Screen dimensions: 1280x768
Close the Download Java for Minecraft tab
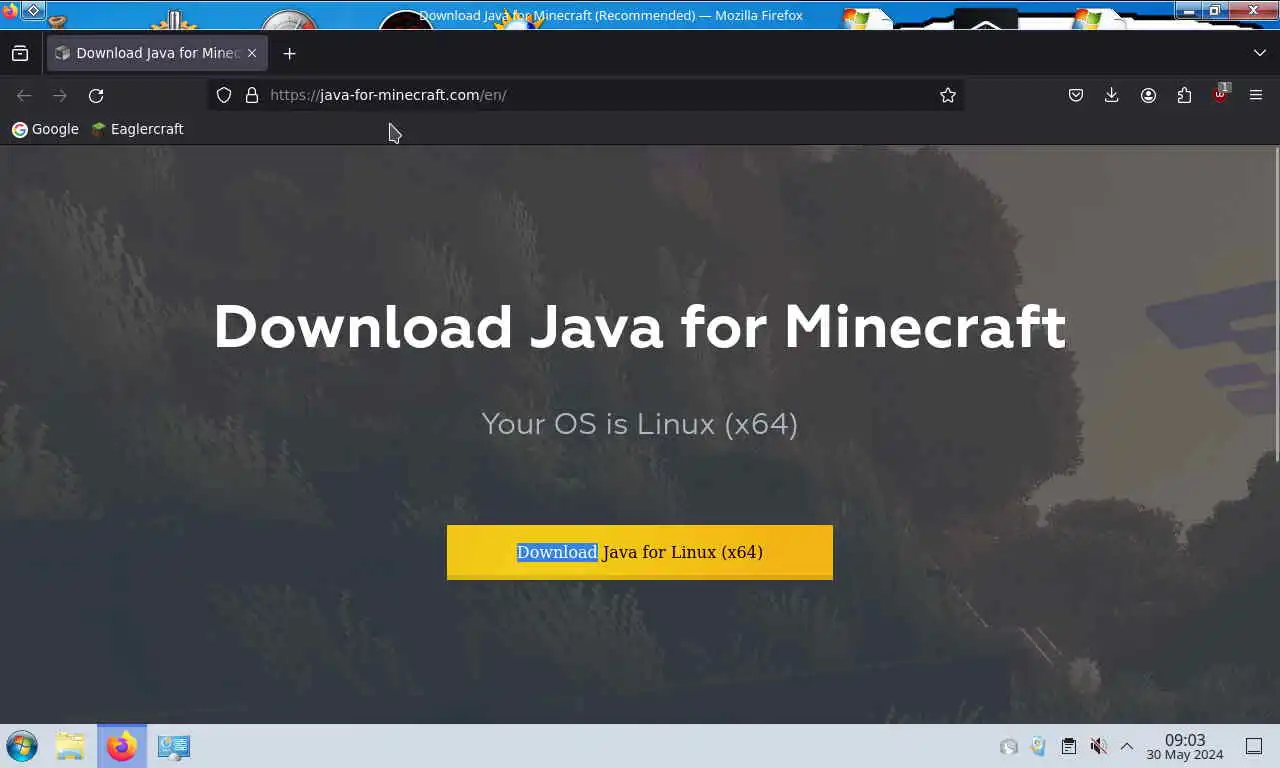[252, 53]
